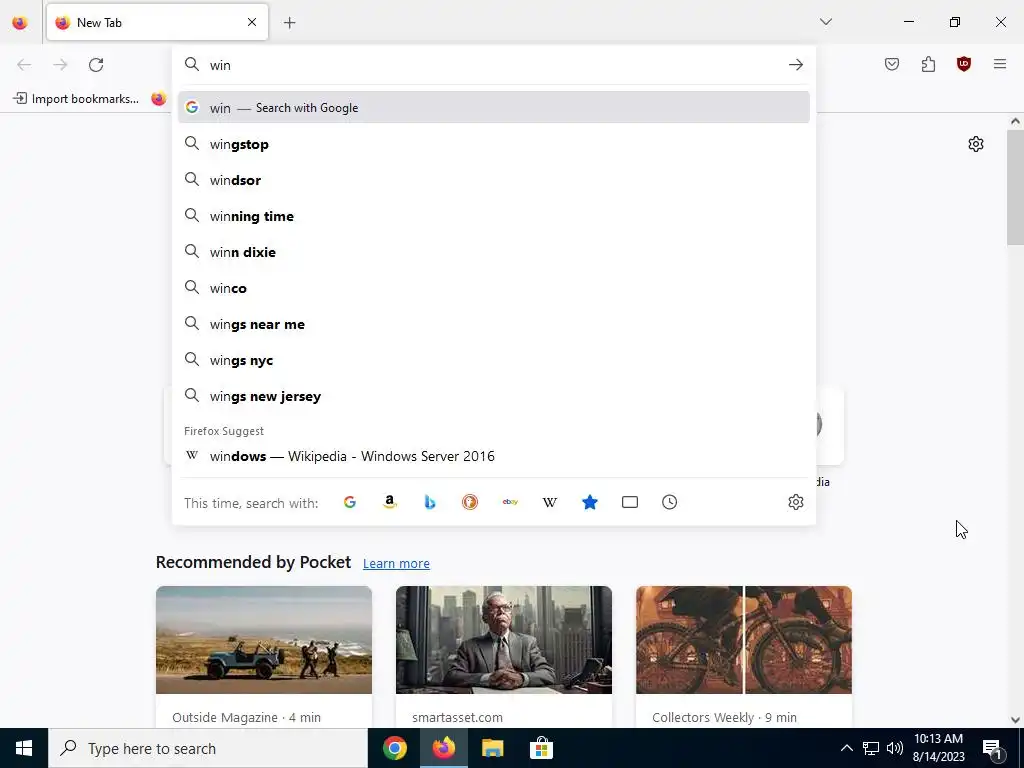
Task: Search bookmarks with the star icon
Action: click(590, 502)
